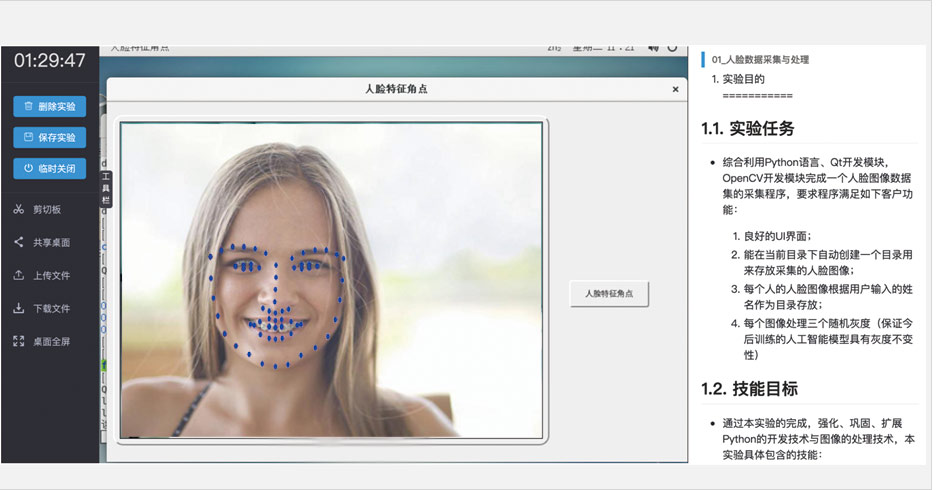Click the dialog title 人脸特征角点
The width and height of the screenshot is (937, 490).
[x=396, y=89]
